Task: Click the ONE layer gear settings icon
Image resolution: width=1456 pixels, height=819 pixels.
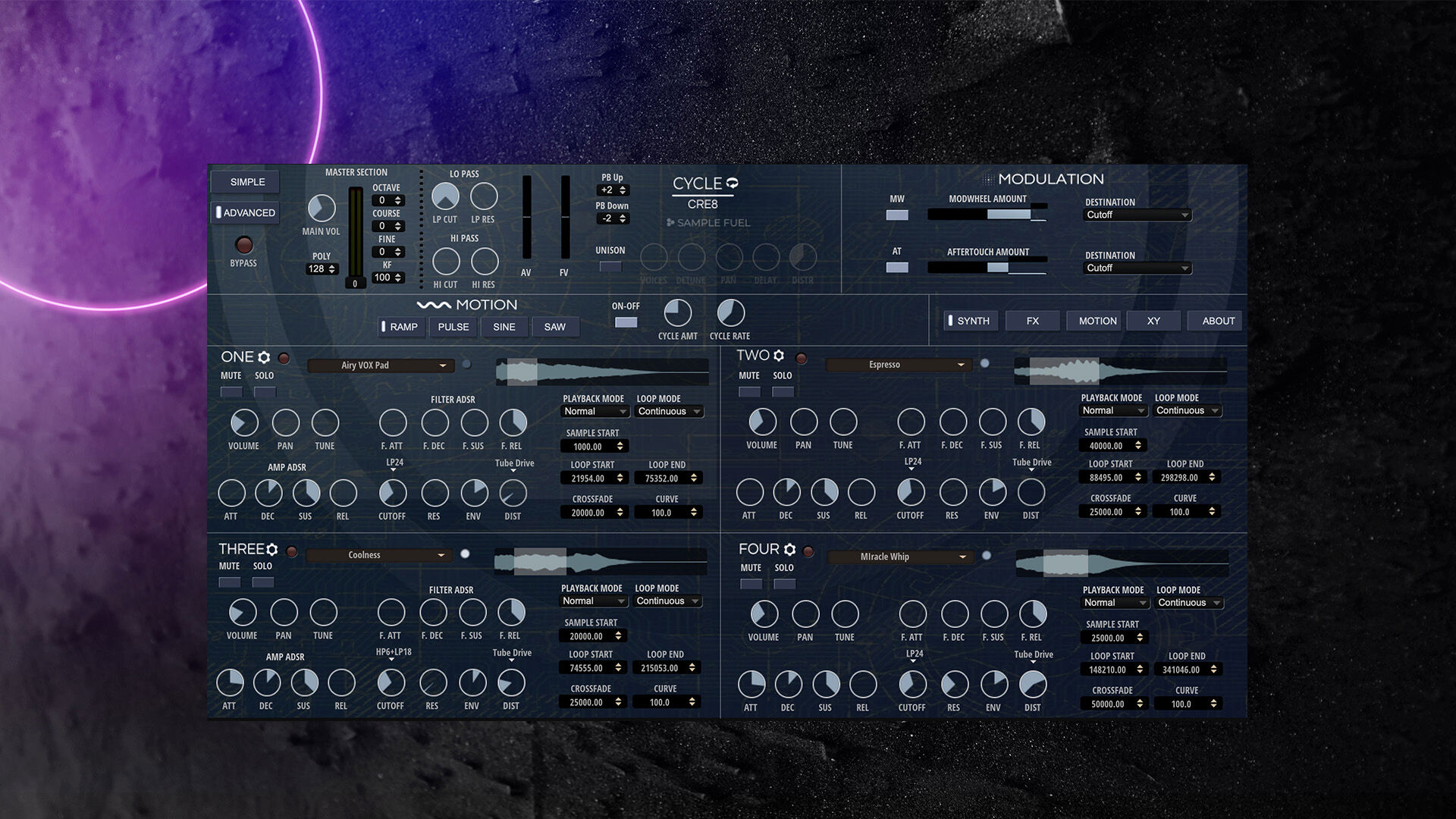Action: point(264,357)
